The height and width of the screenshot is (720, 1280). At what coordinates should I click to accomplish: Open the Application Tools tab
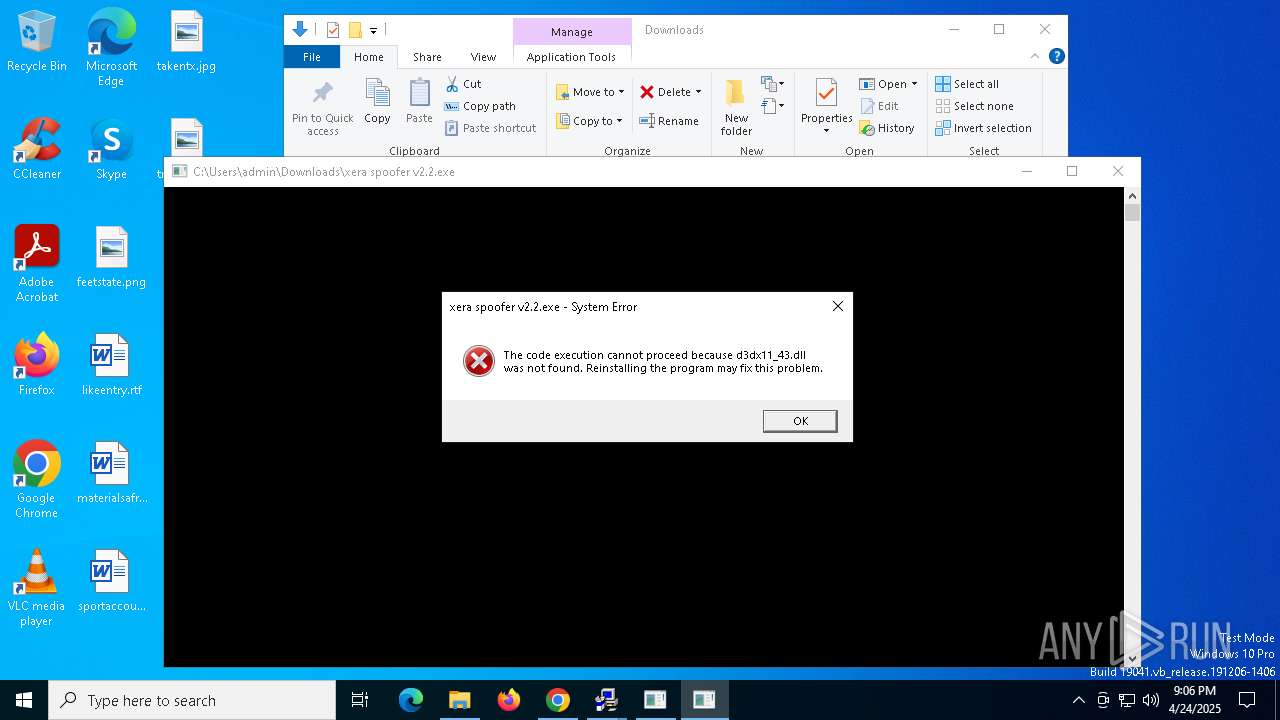coord(571,57)
